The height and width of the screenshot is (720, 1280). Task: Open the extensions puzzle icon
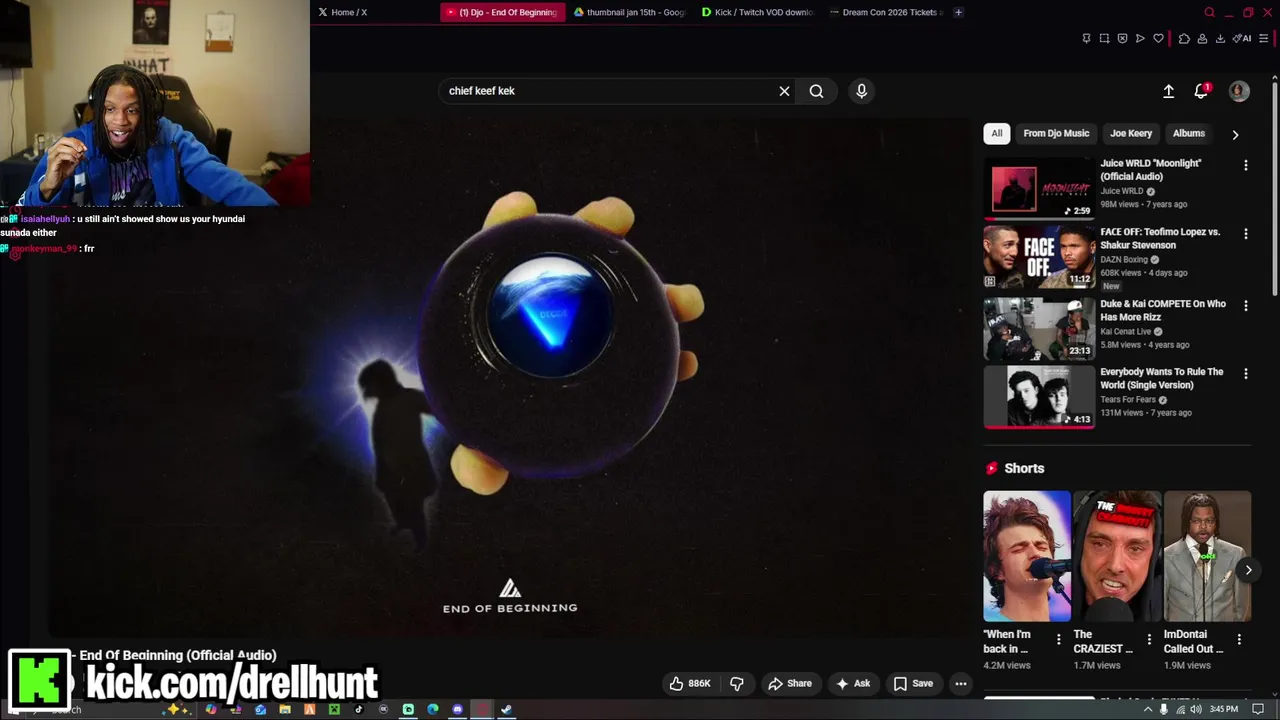(1184, 39)
